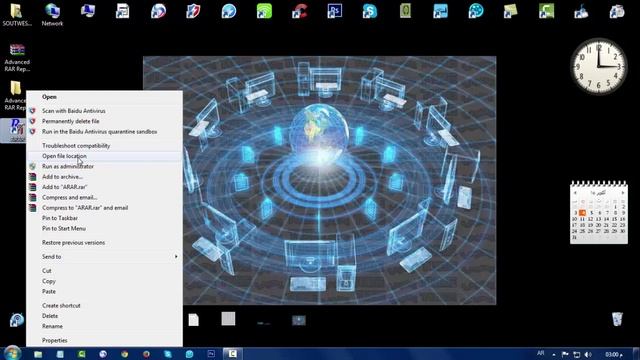Click Rename in the context menu
Viewport: 640px width, 360px height.
(104, 327)
